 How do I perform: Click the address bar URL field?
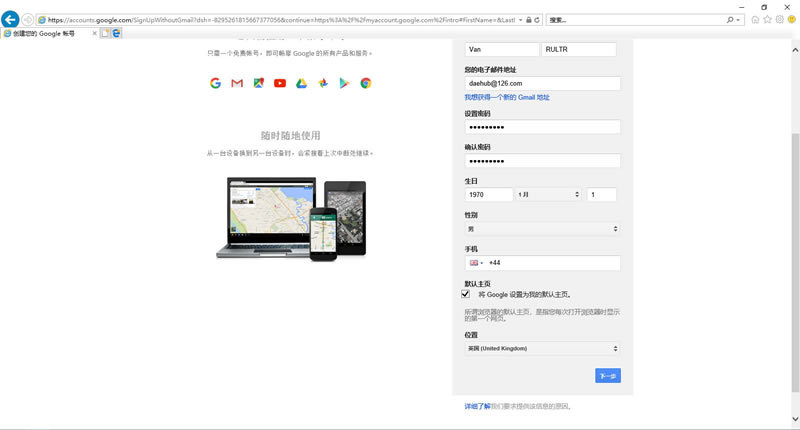tap(281, 20)
